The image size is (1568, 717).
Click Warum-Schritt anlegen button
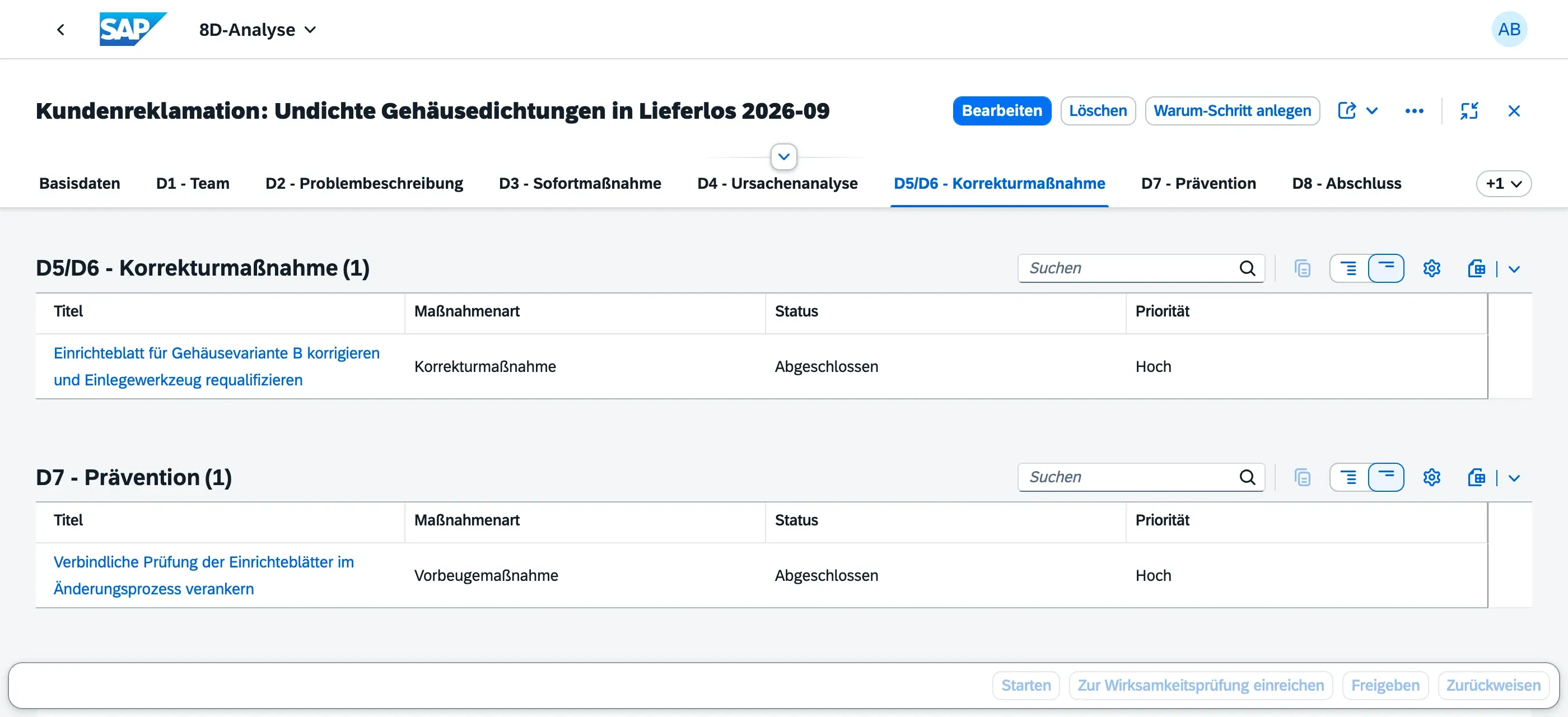[1232, 111]
